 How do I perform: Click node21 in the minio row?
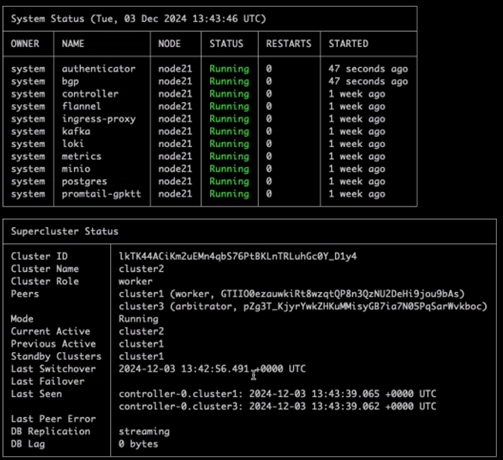175,169
